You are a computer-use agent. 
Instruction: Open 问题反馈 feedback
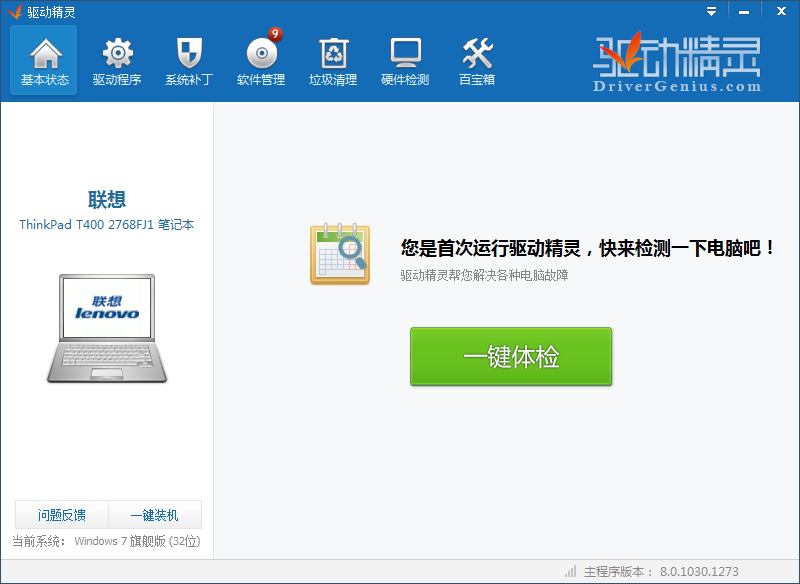coord(62,515)
